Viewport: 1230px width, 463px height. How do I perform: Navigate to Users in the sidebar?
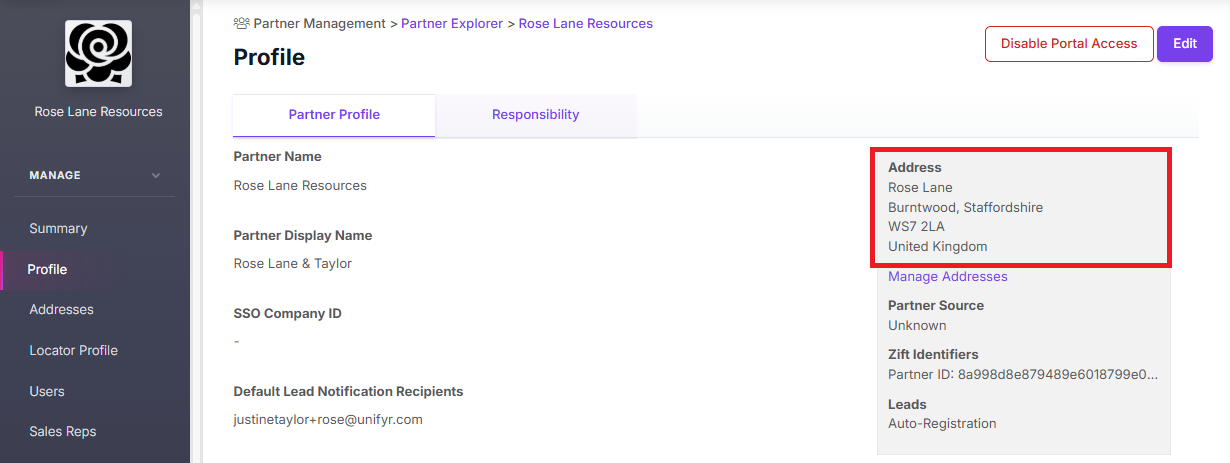tap(46, 392)
